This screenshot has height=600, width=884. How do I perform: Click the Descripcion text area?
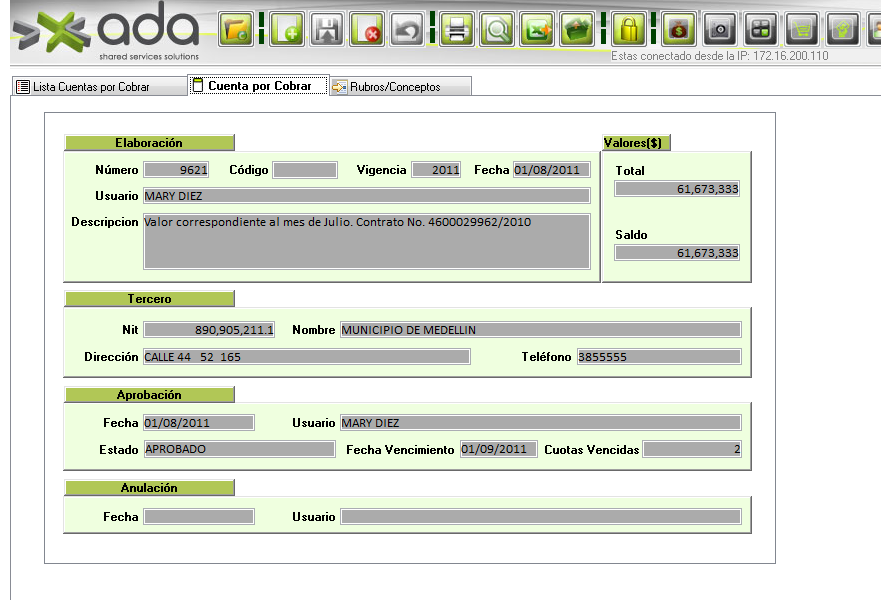tap(366, 241)
